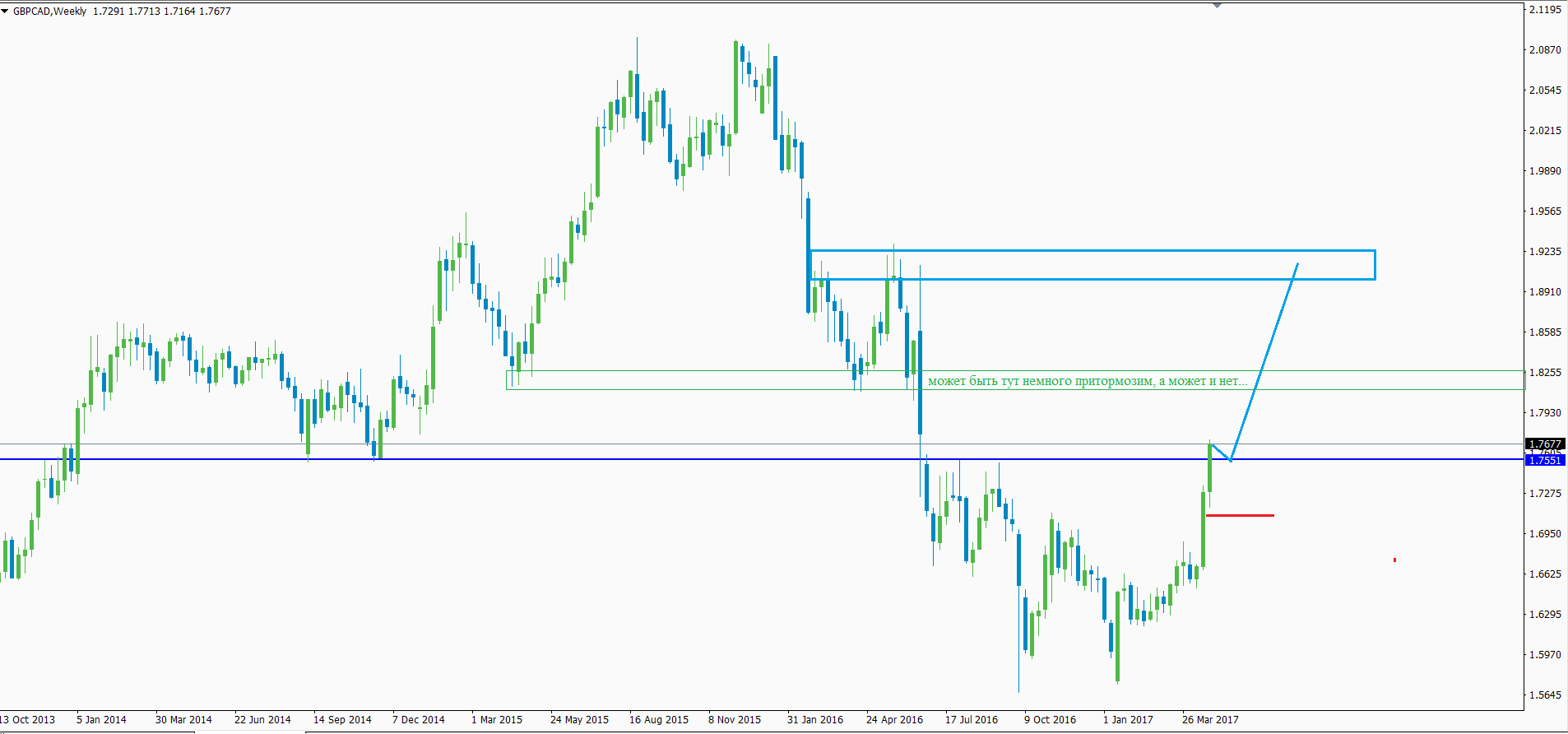Click the 31 Jan 2016 date label
The height and width of the screenshot is (734, 1568).
coord(815,720)
